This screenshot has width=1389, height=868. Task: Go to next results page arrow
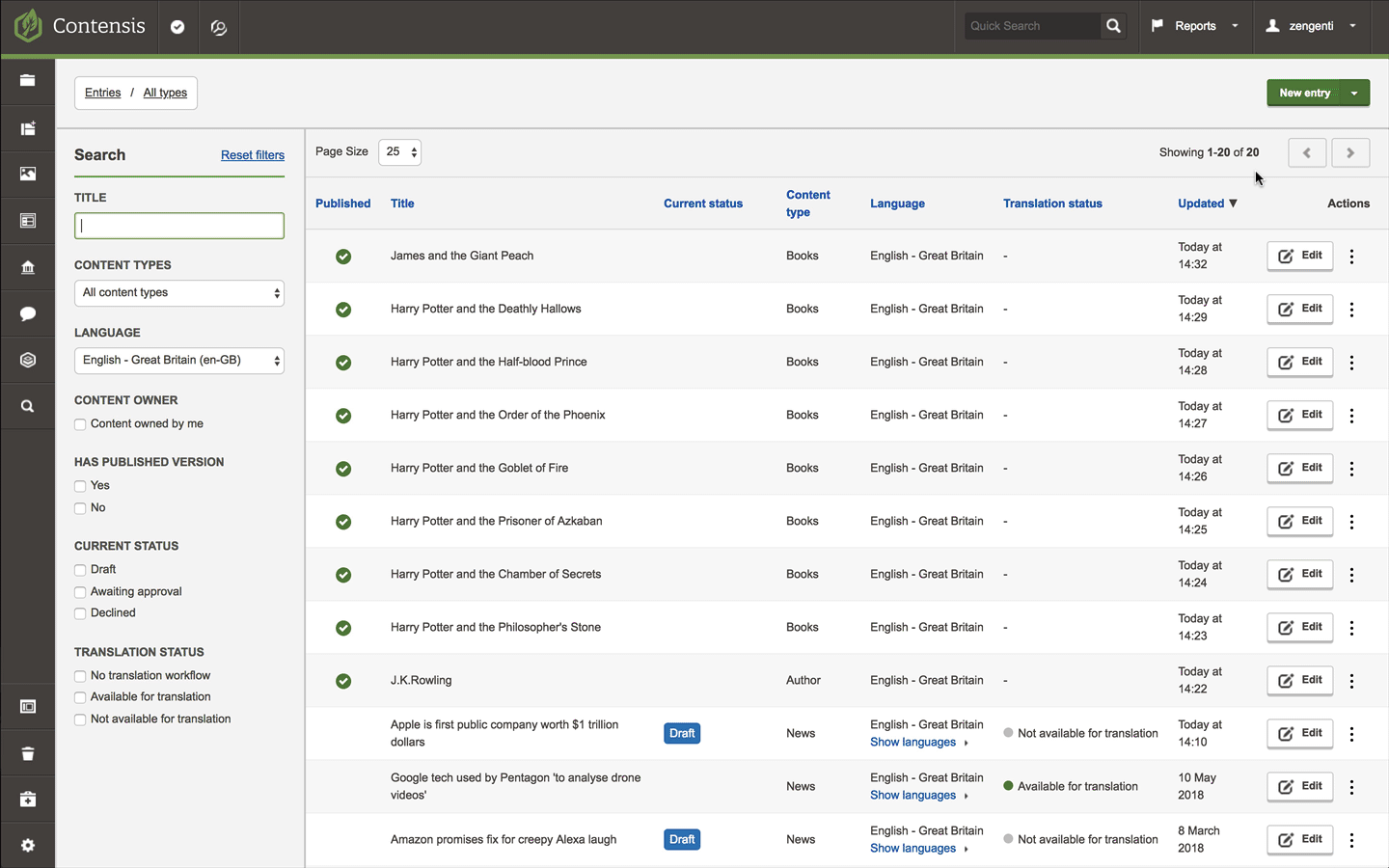point(1350,152)
